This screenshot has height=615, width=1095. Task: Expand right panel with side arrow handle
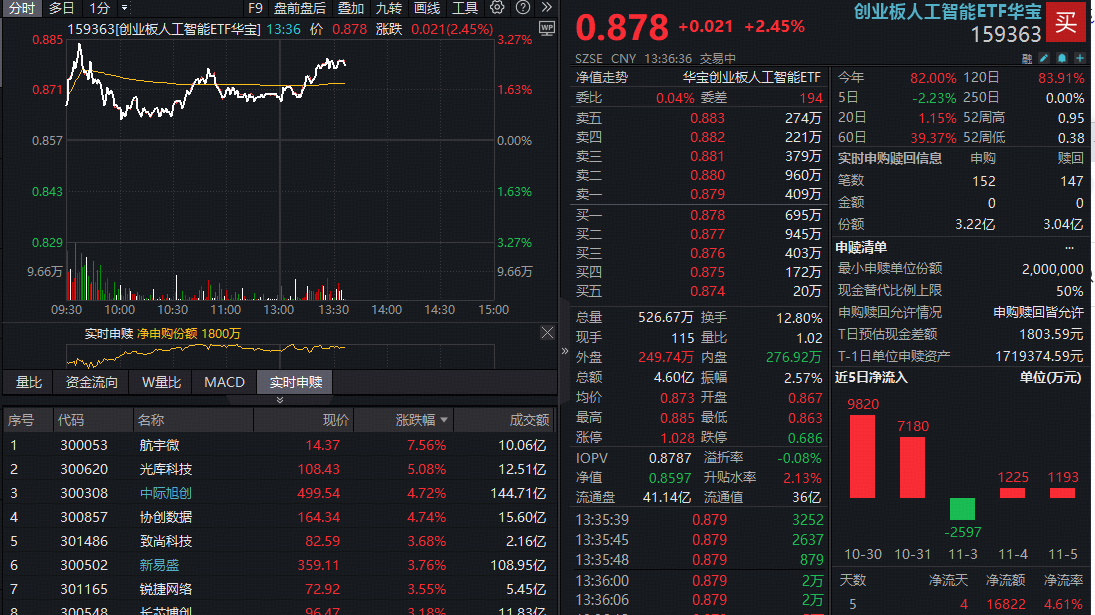565,353
